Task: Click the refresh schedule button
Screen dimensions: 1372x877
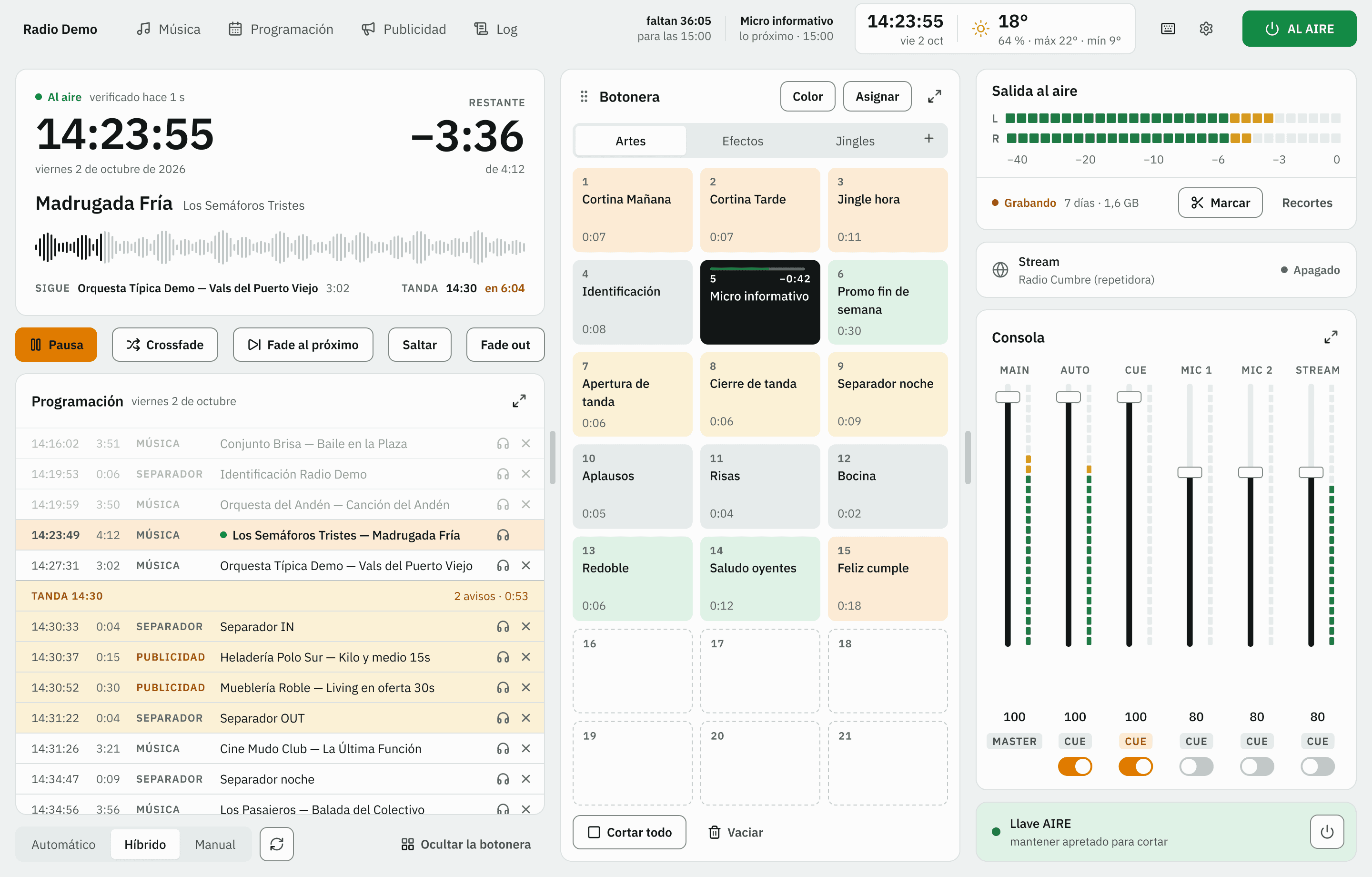Action: pos(277,844)
